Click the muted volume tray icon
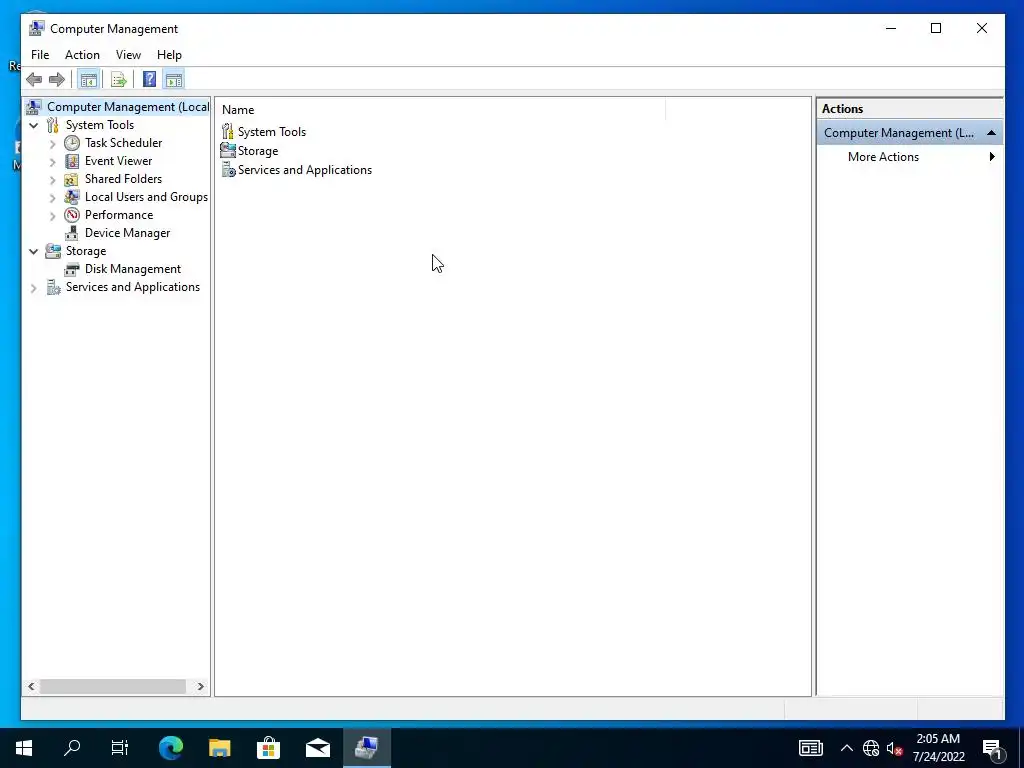Screen dimensions: 1024x768 (894, 748)
